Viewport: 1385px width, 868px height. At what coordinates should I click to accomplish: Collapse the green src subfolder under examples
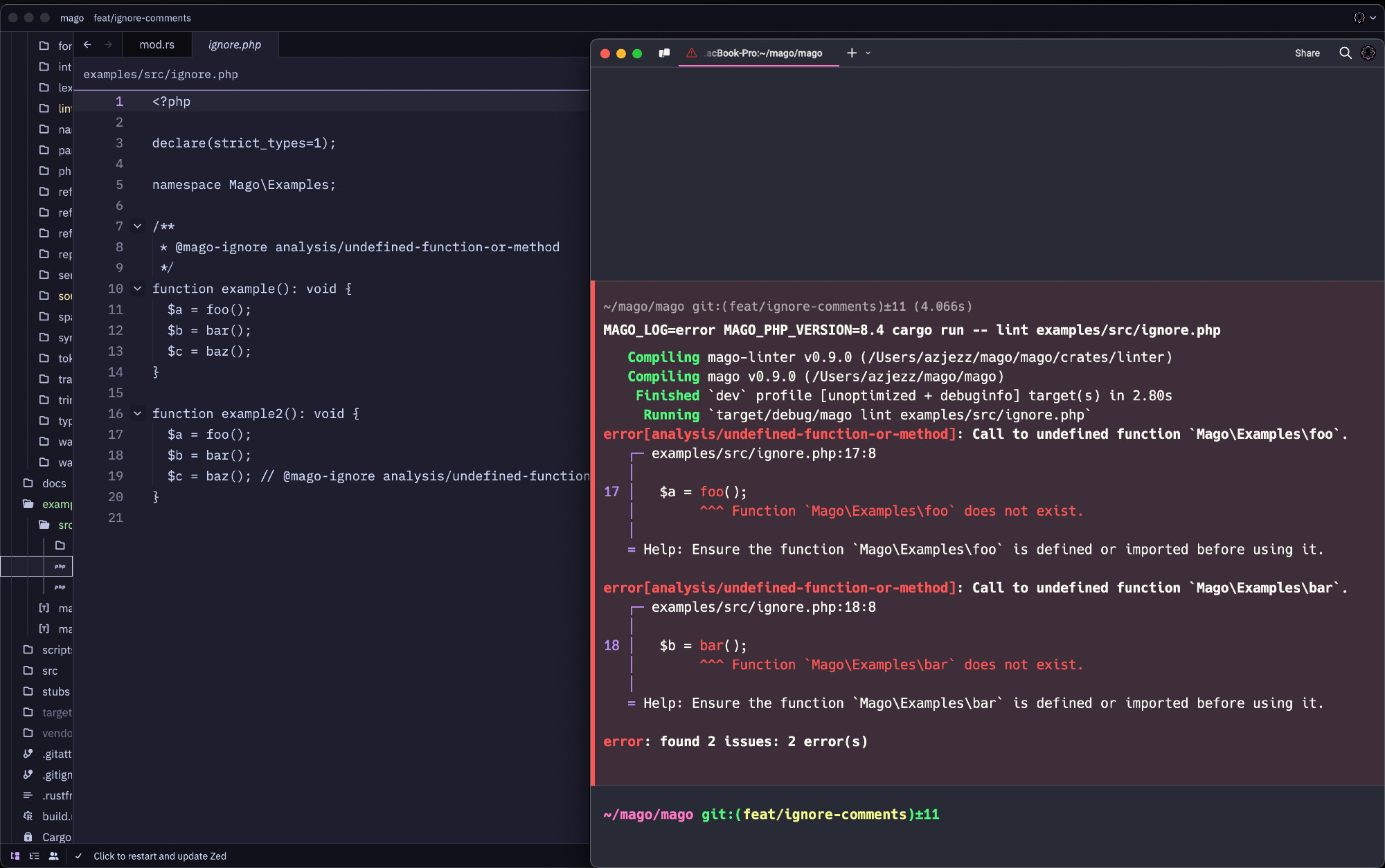[55, 525]
